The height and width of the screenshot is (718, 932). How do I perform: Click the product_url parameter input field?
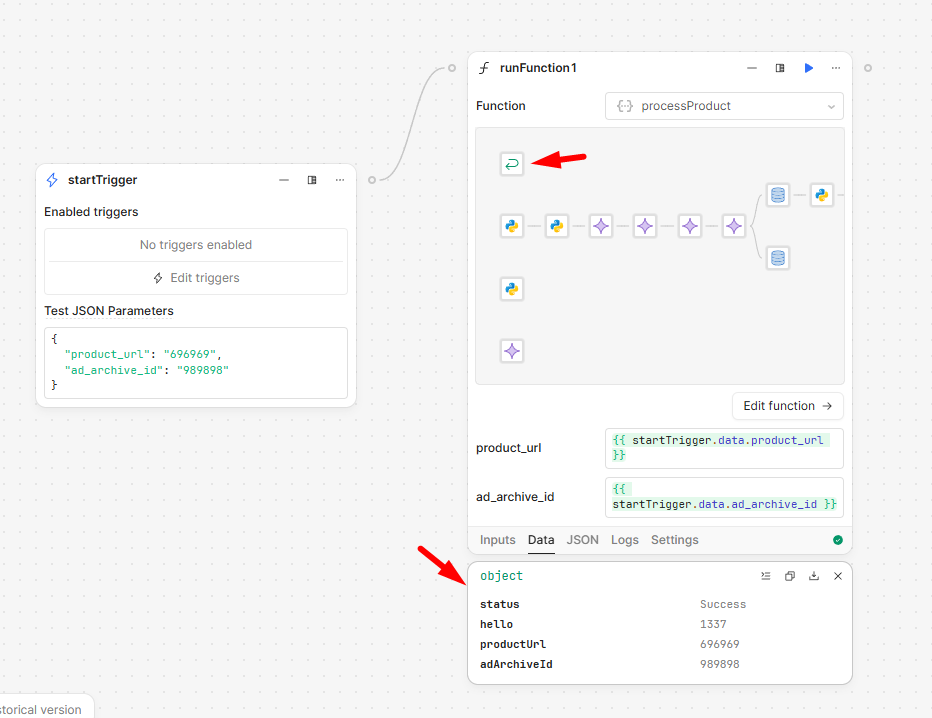[x=724, y=448]
